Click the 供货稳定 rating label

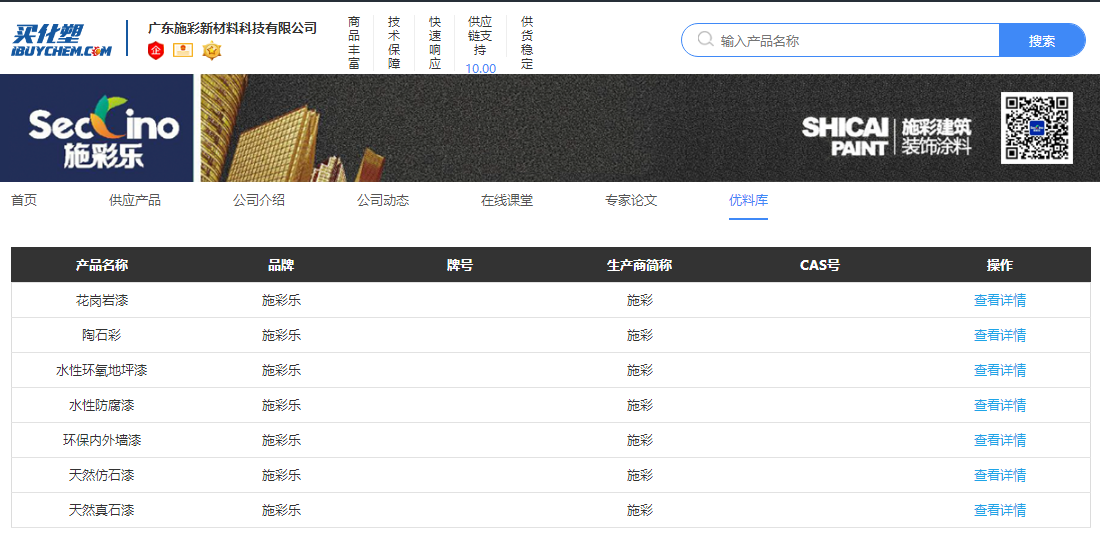(x=527, y=43)
